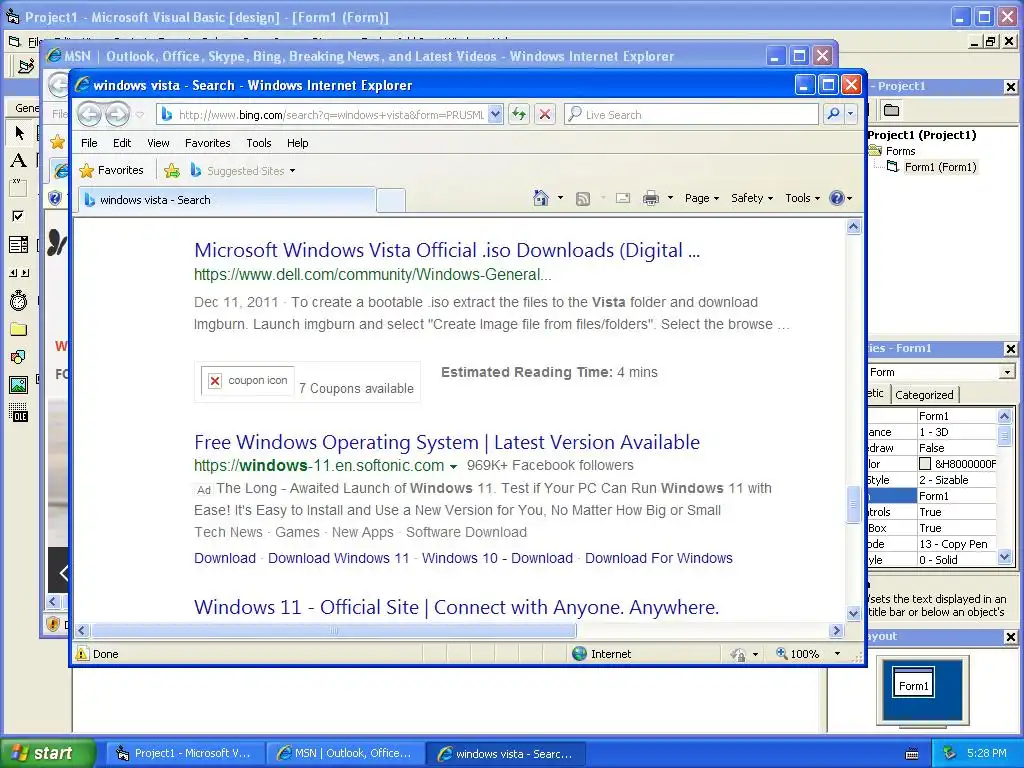1024x768 pixels.
Task: Open the Page menu dropdown
Action: 701,198
